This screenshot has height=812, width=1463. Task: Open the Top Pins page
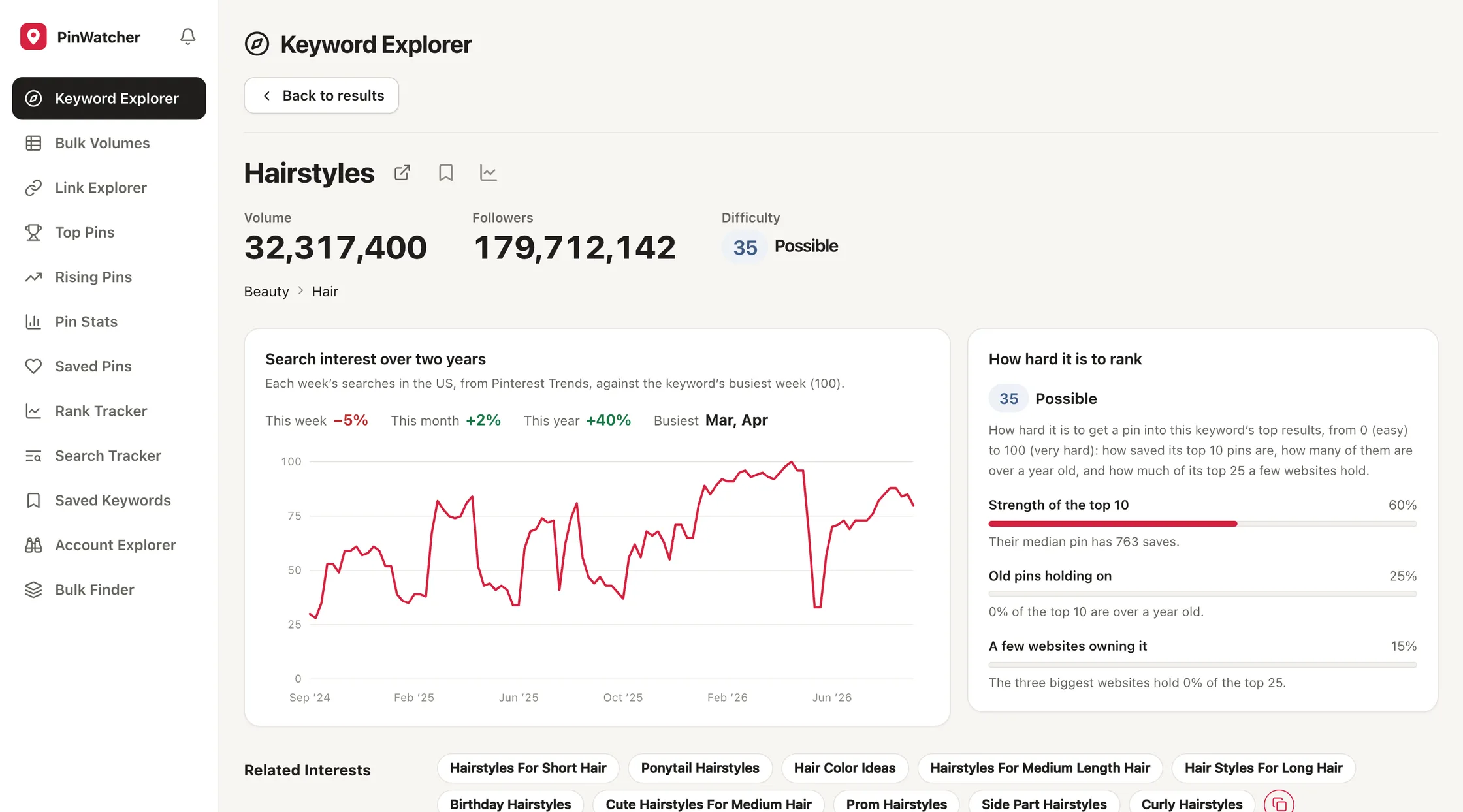tap(109, 232)
